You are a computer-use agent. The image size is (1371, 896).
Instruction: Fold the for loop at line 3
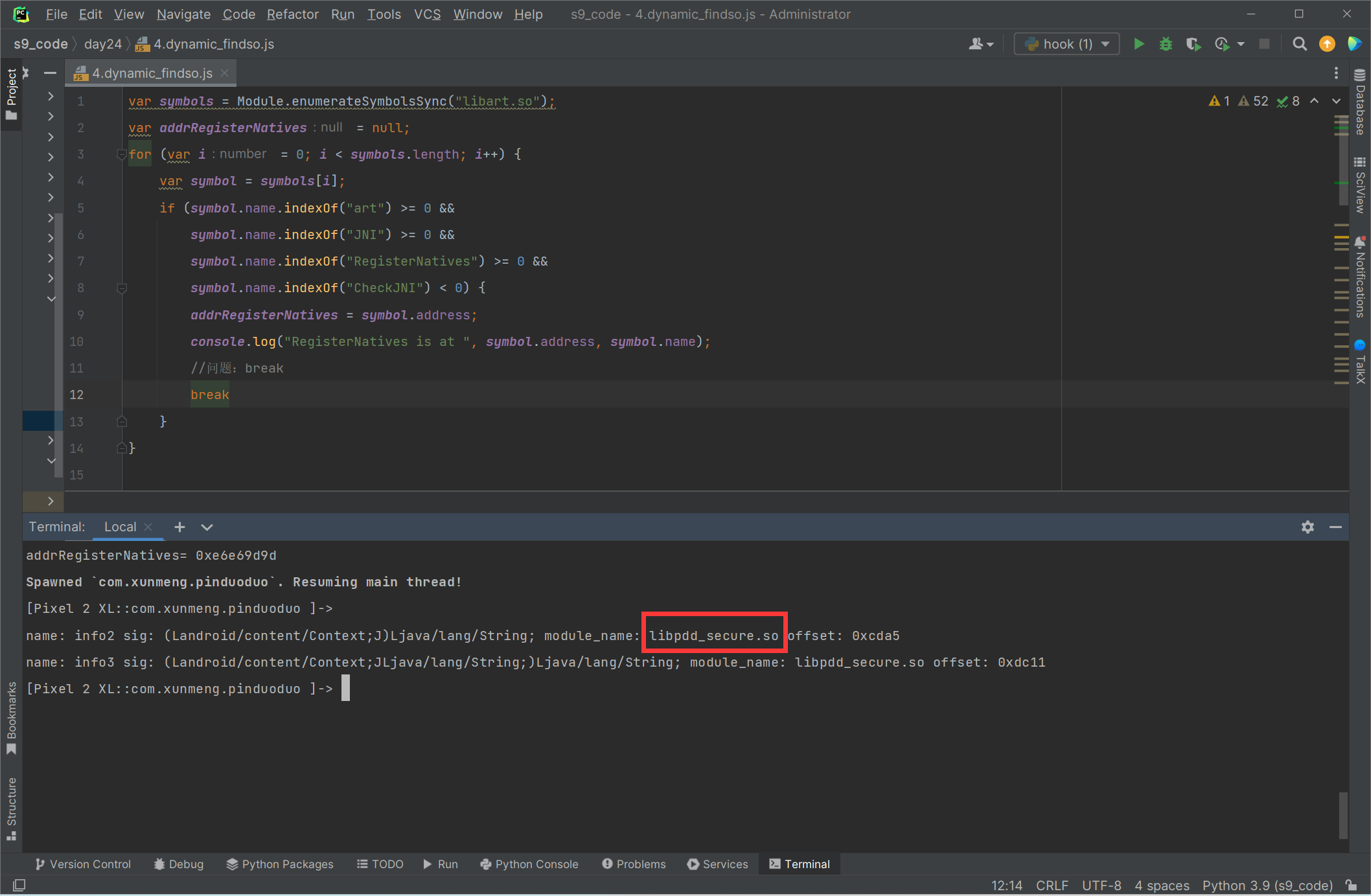[121, 154]
